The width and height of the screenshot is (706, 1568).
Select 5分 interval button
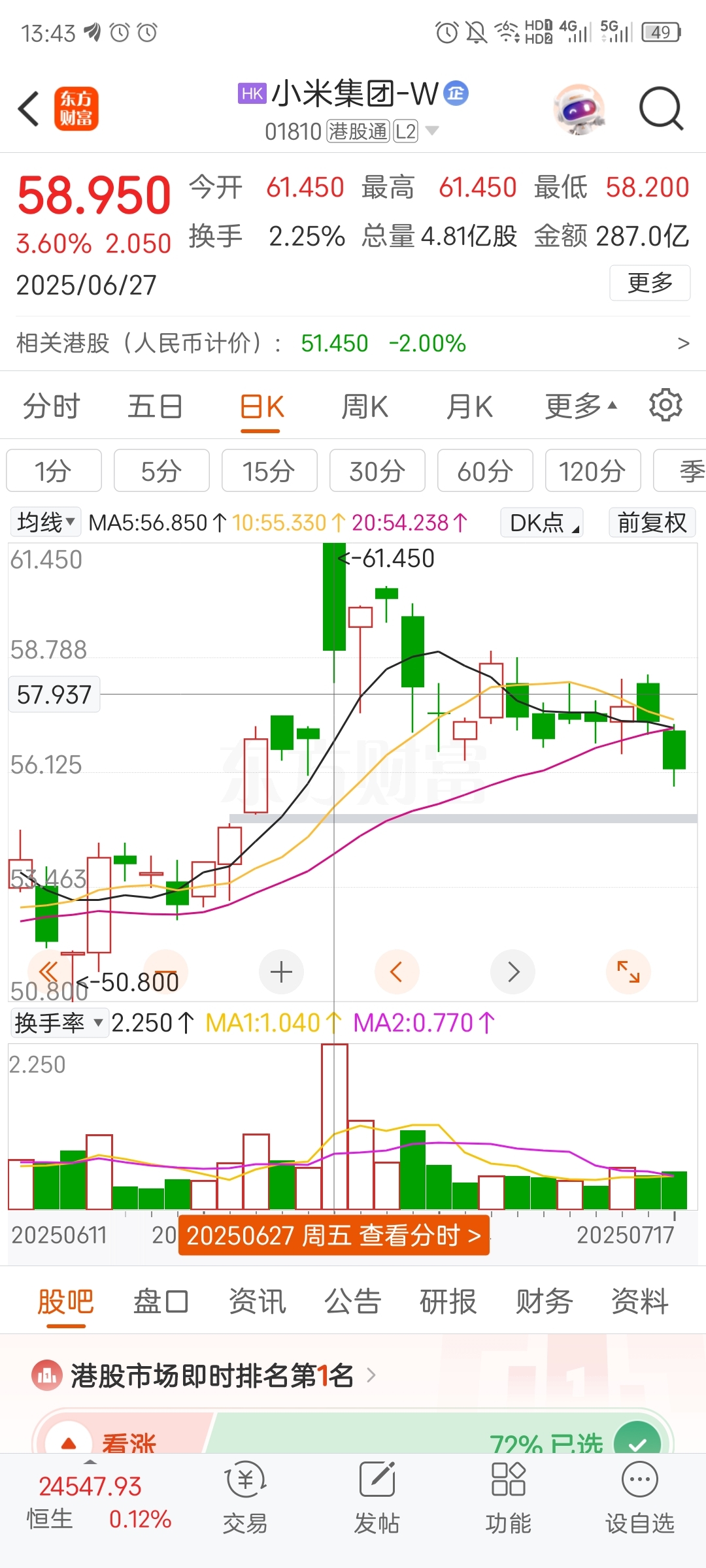(161, 470)
